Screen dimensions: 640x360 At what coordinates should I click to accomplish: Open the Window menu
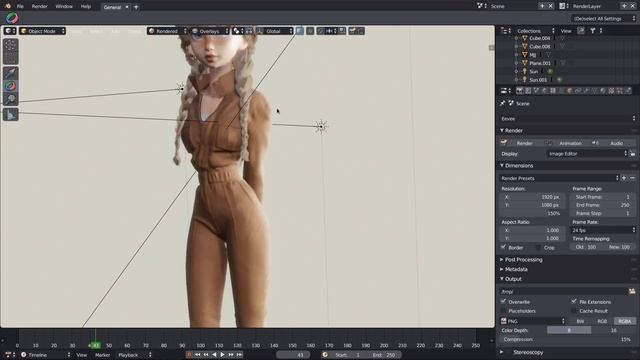coord(64,6)
